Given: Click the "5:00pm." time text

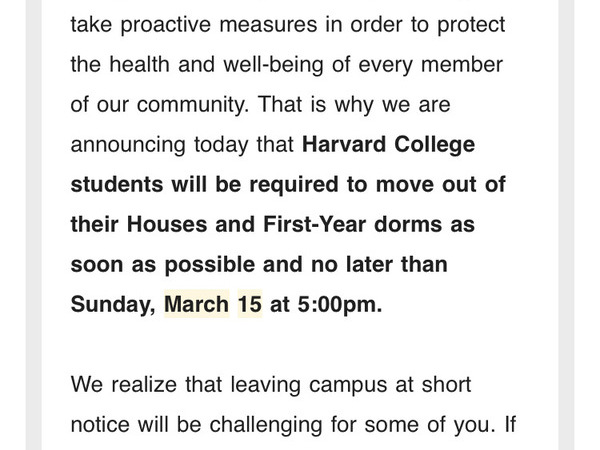Looking at the screenshot, I should point(339,304).
